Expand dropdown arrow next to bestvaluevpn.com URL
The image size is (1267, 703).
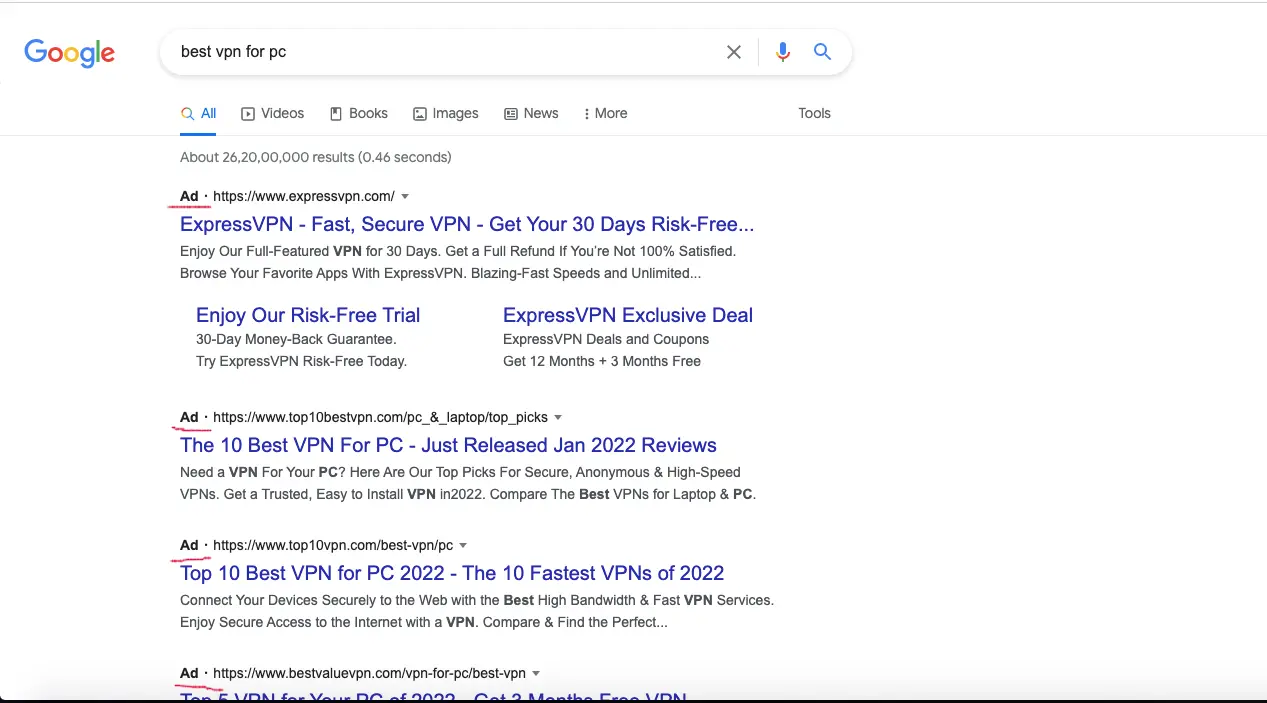tap(536, 673)
